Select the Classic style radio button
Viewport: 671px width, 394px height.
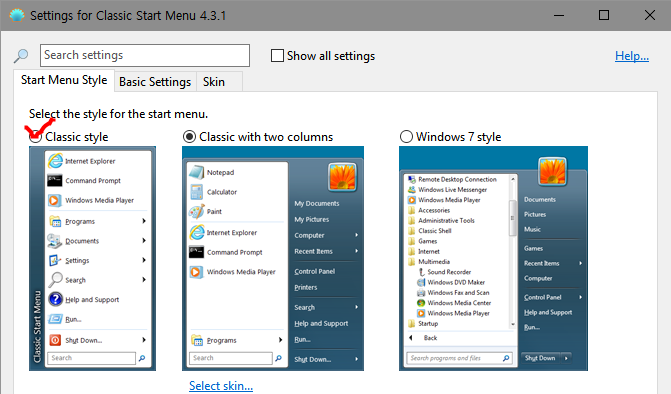coord(35,136)
